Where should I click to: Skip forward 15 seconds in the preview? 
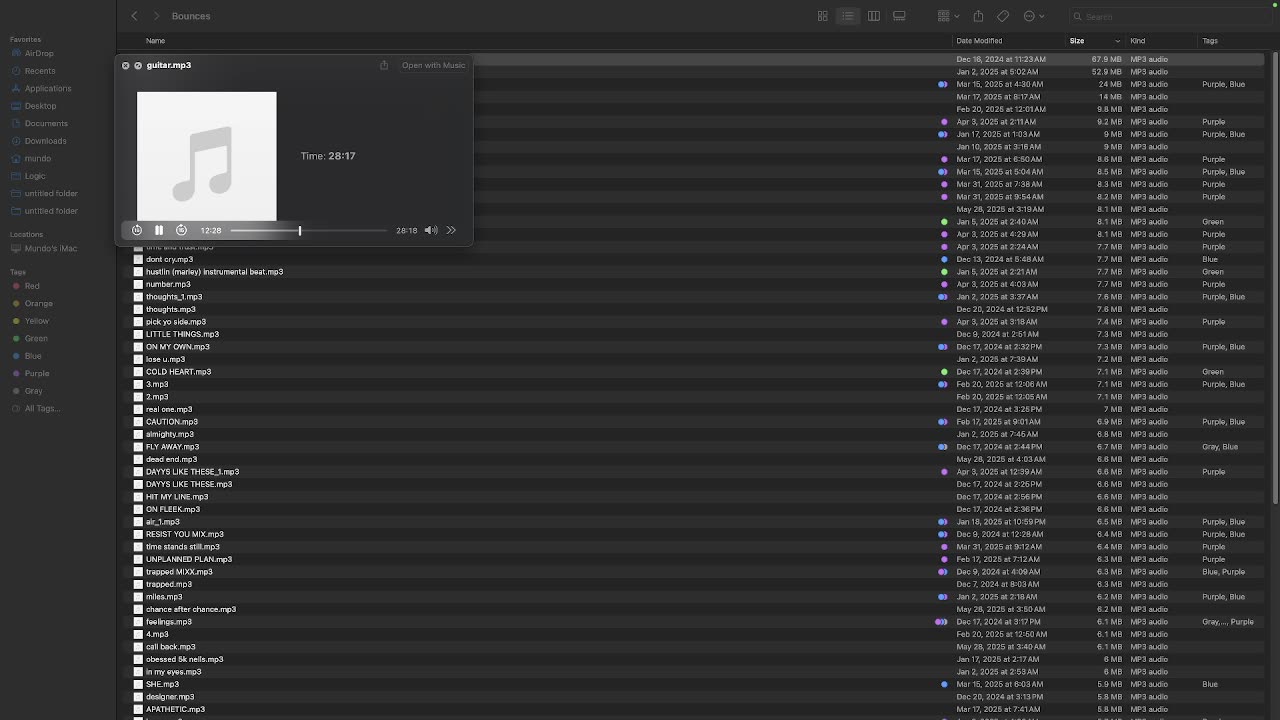181,230
